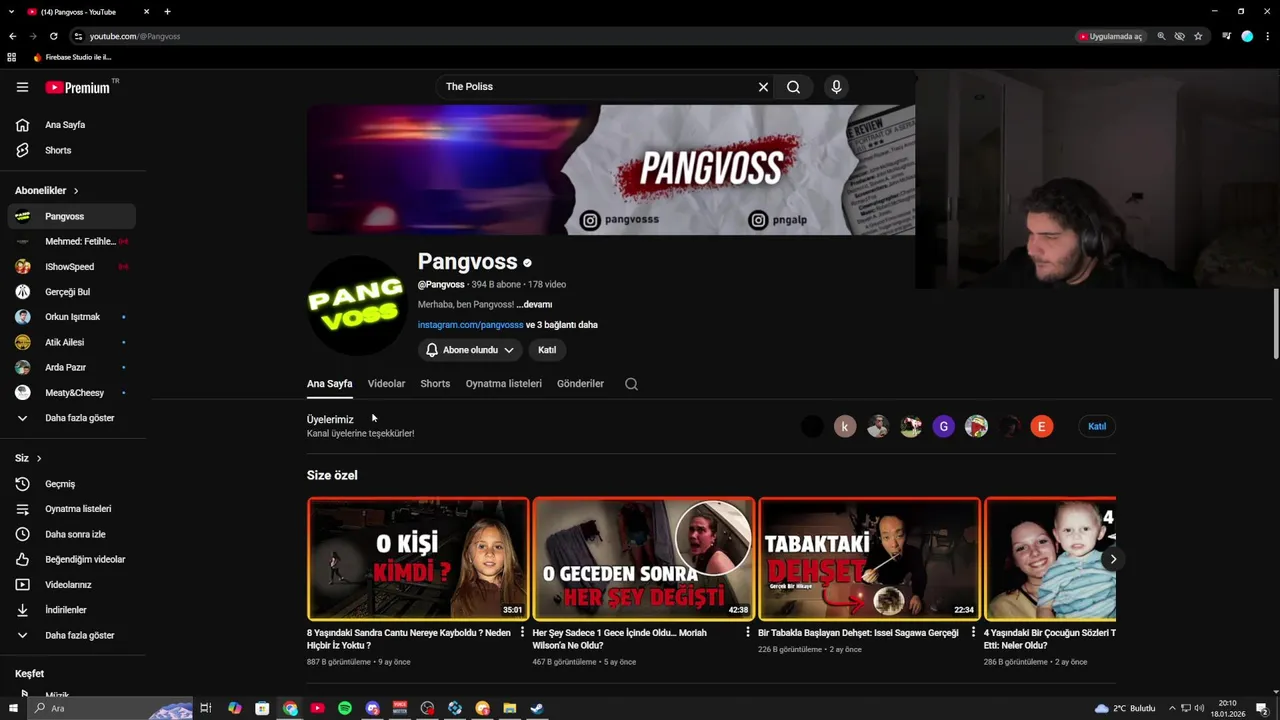Expand the Siz section chevron
The width and height of the screenshot is (1280, 720).
39,458
